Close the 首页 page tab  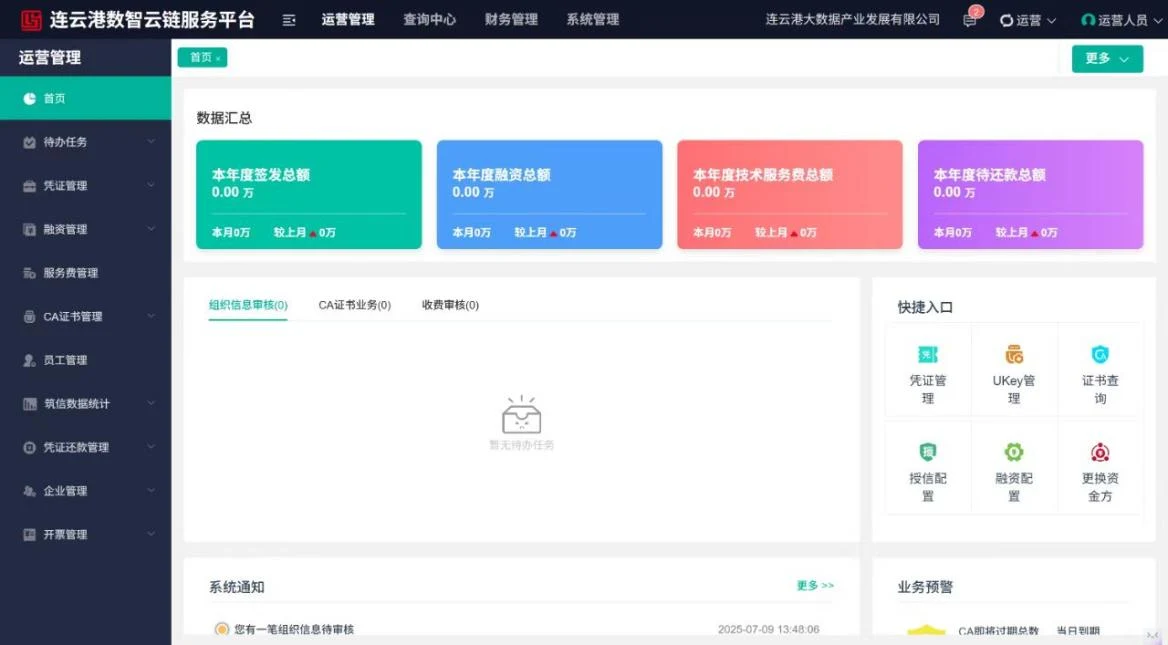click(x=218, y=58)
